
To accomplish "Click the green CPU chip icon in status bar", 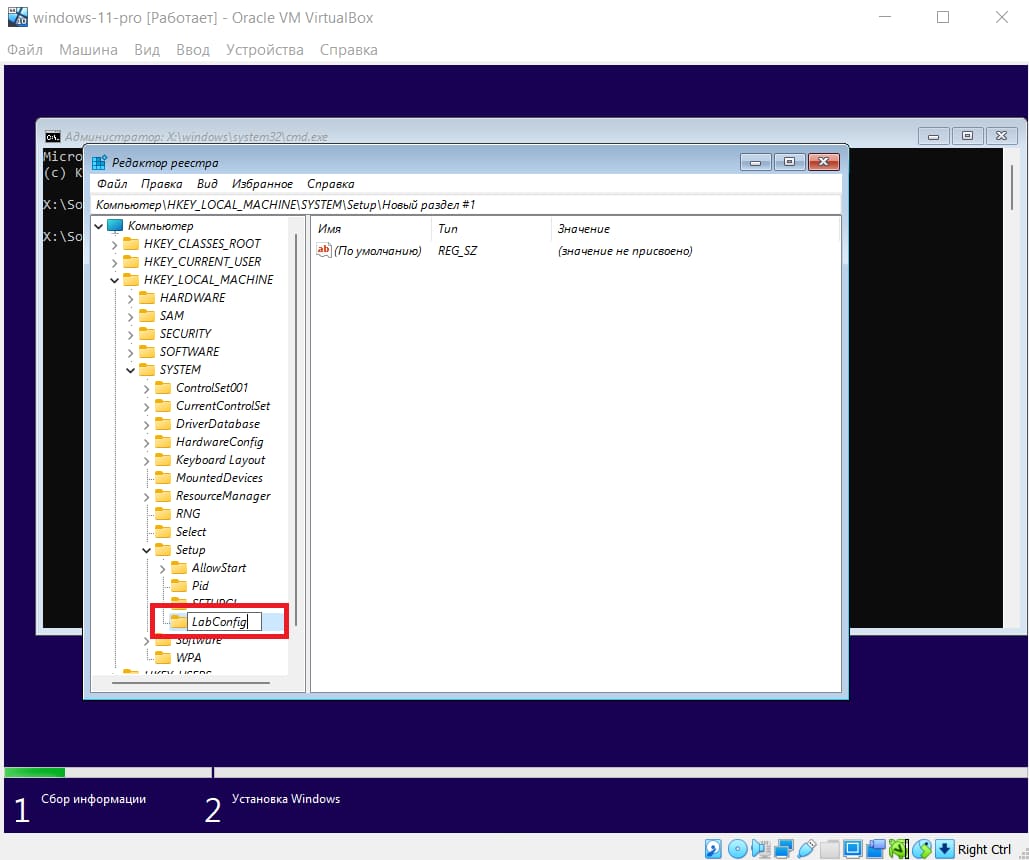I will tap(898, 849).
